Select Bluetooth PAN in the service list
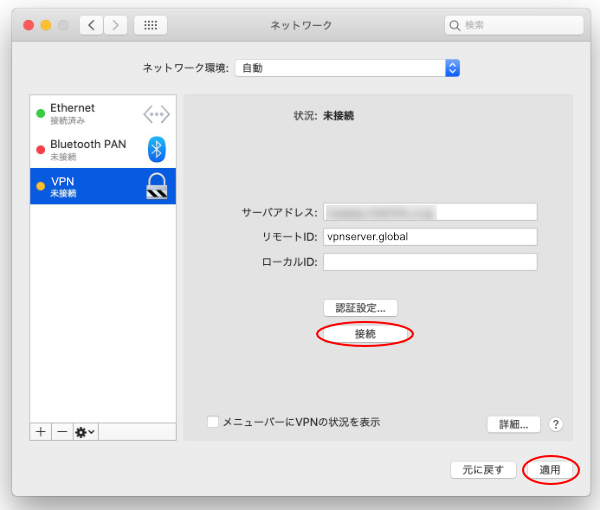The height and width of the screenshot is (510, 600). coord(90,149)
